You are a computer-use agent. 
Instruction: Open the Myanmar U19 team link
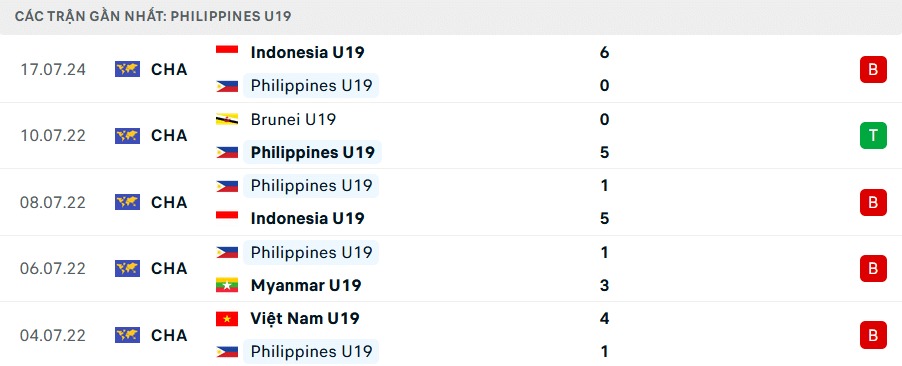pyautogui.click(x=306, y=285)
